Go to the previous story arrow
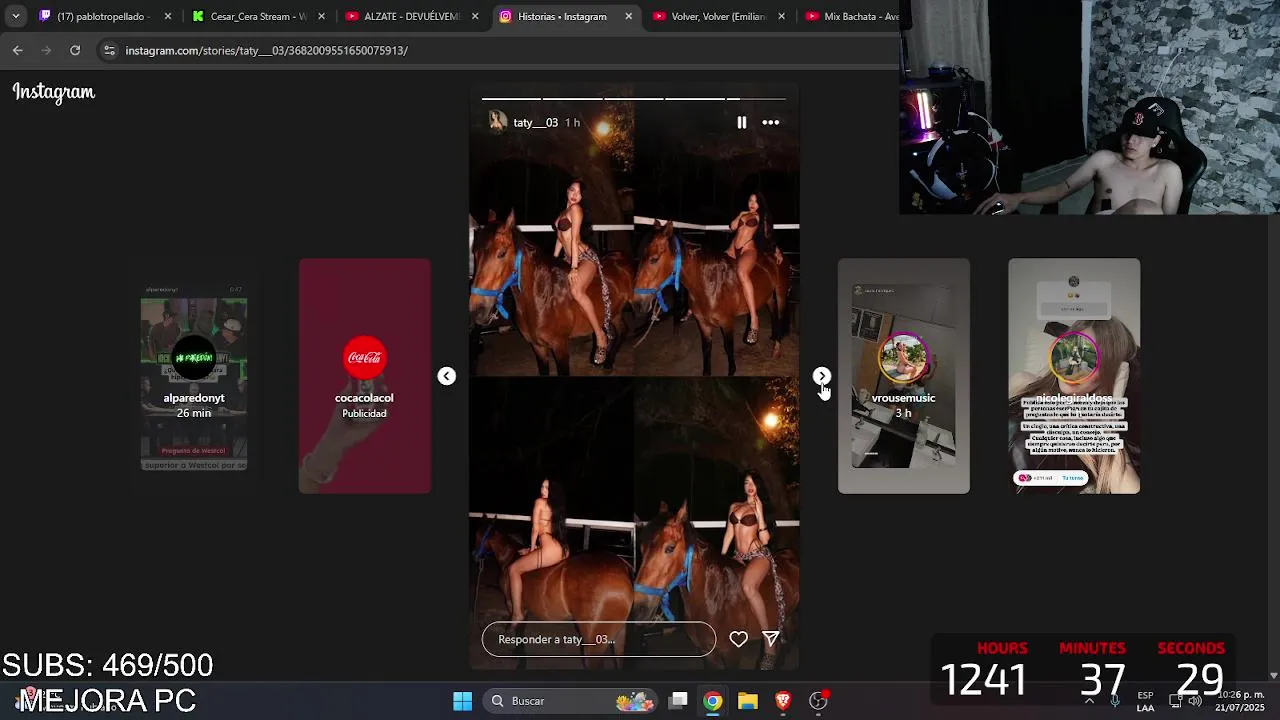Image resolution: width=1280 pixels, height=720 pixels. coord(446,376)
